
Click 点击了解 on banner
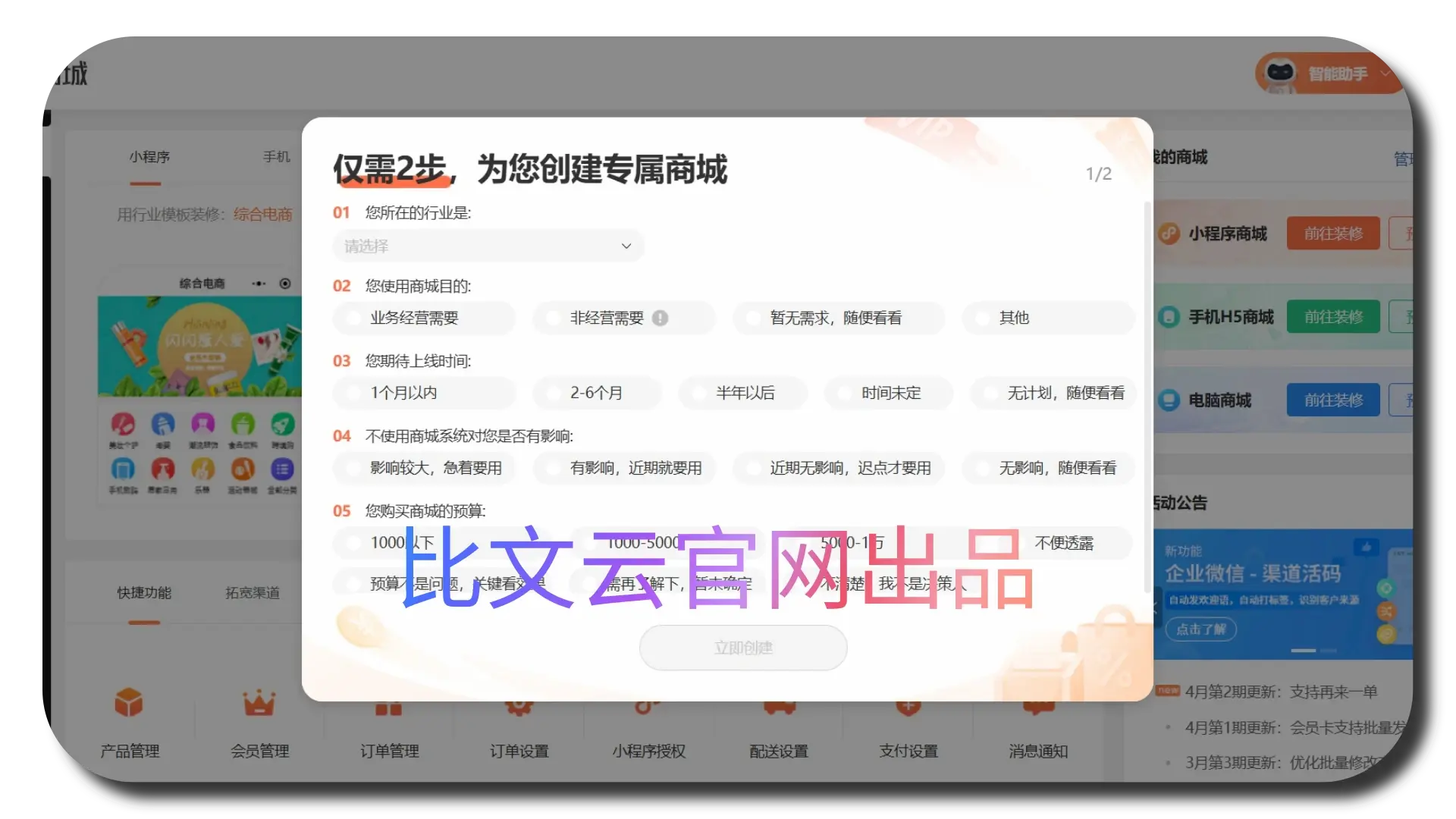coord(1201,629)
